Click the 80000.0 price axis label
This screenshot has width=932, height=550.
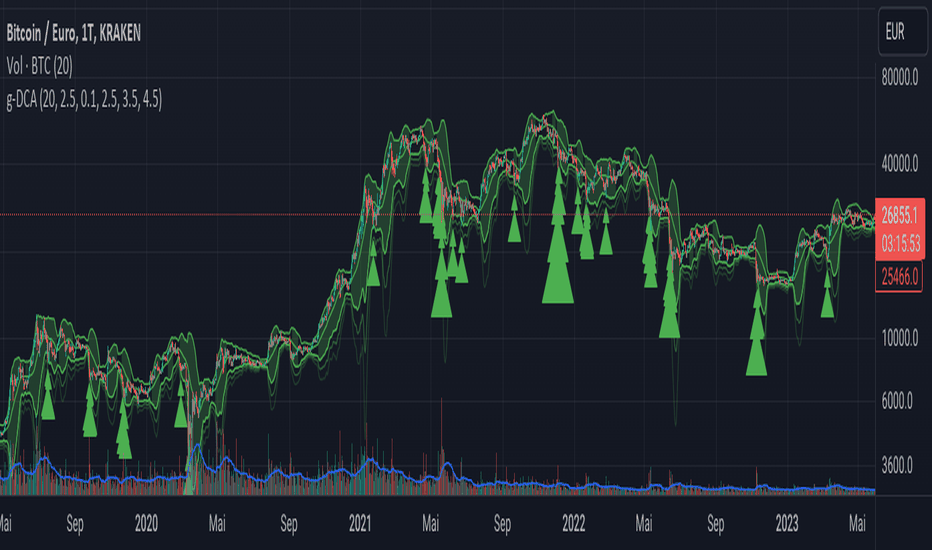click(899, 77)
